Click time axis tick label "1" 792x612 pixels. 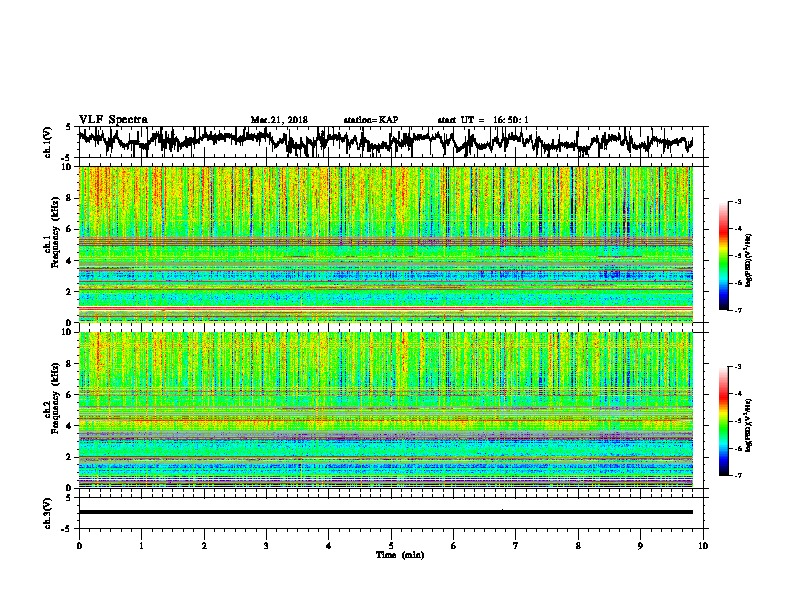click(x=141, y=545)
